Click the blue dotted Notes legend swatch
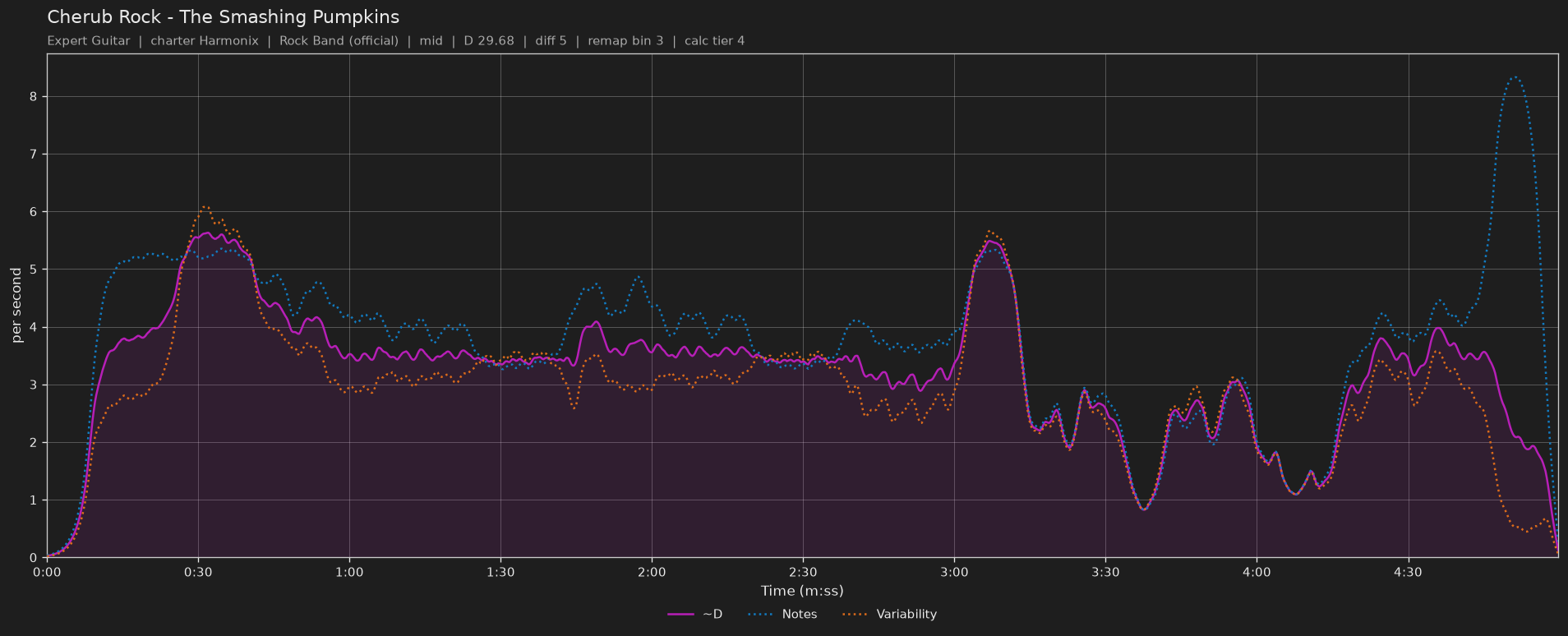Viewport: 1568px width, 636px height. 761,614
